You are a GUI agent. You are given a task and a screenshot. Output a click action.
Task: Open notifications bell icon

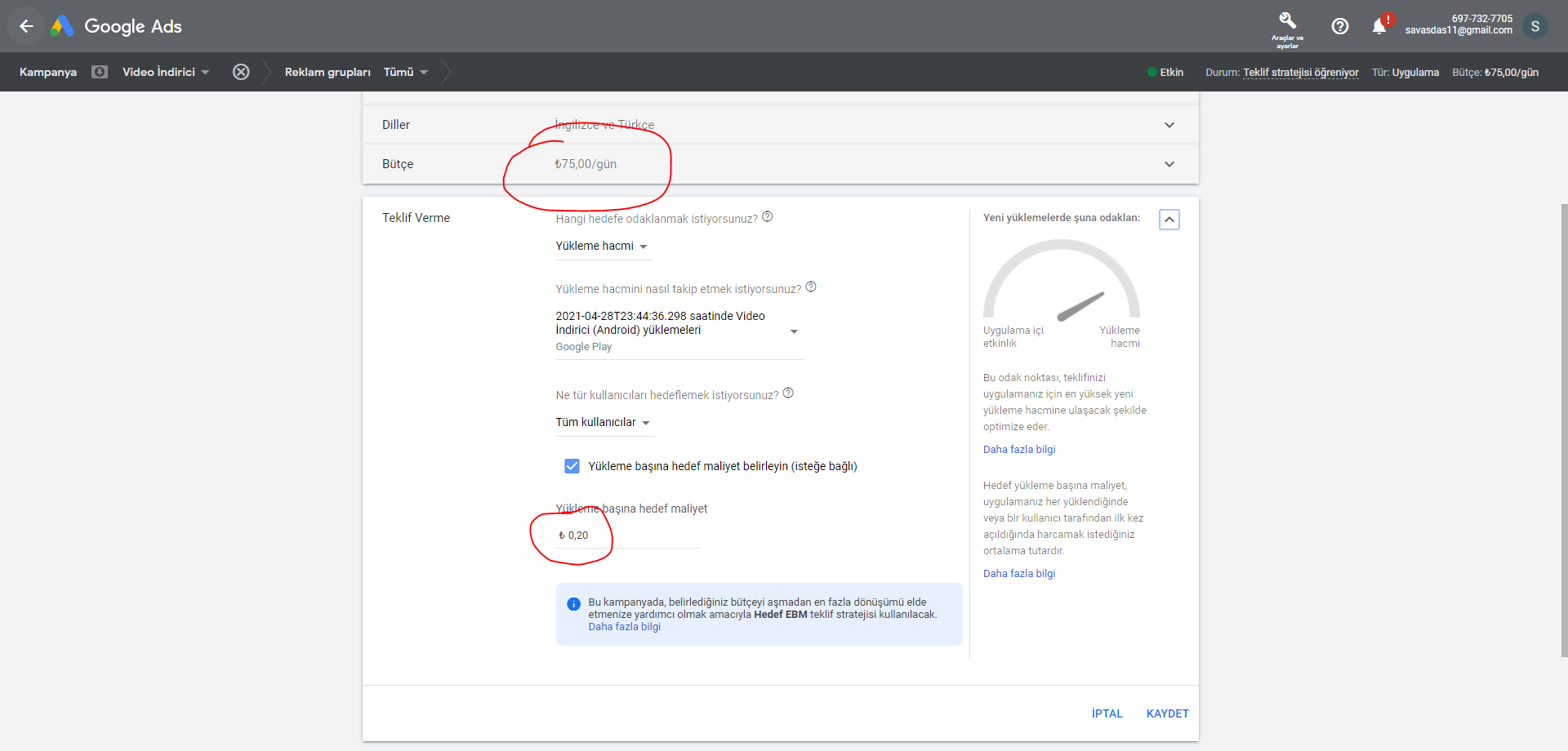click(x=1379, y=26)
